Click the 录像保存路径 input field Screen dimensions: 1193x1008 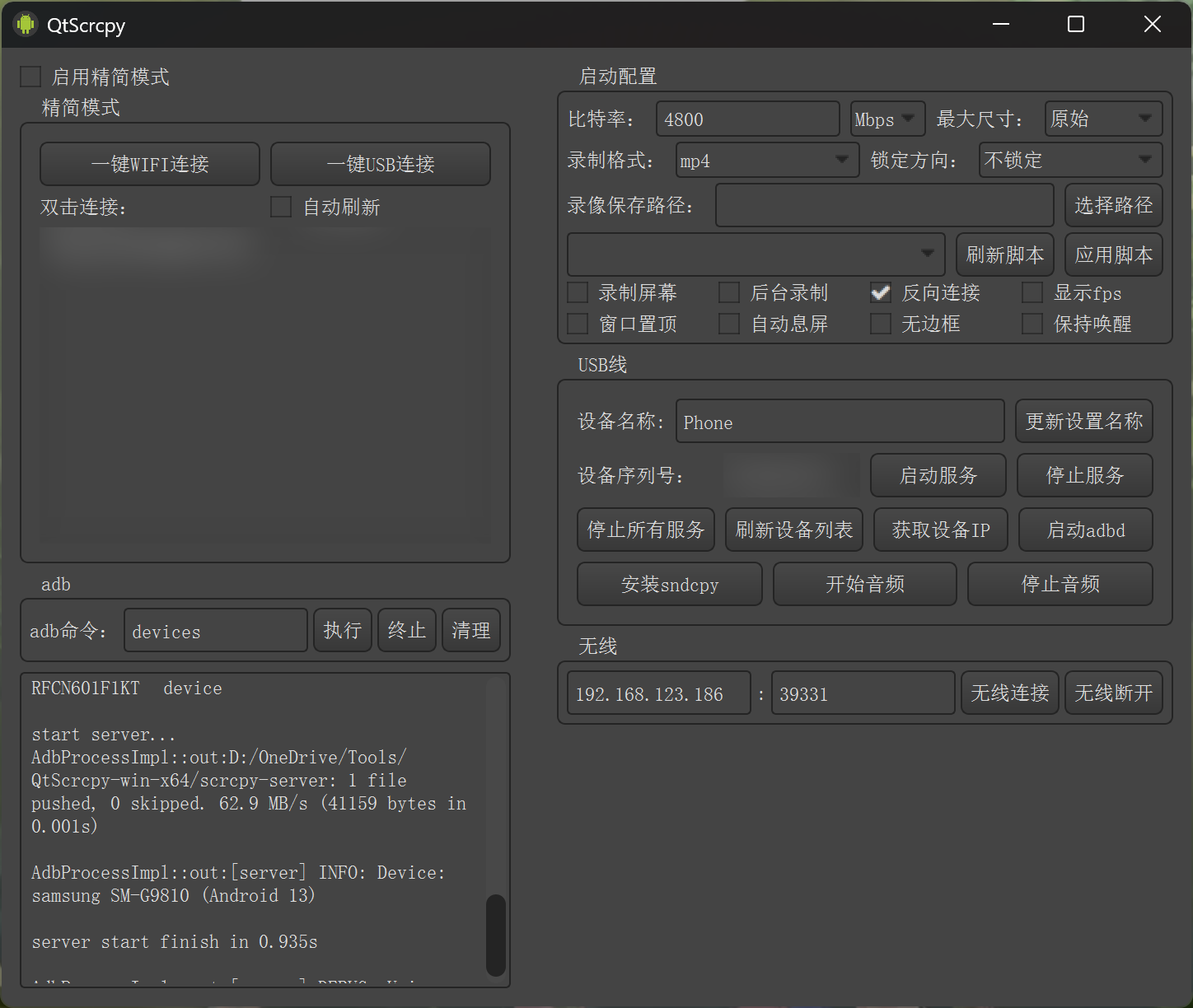point(885,205)
